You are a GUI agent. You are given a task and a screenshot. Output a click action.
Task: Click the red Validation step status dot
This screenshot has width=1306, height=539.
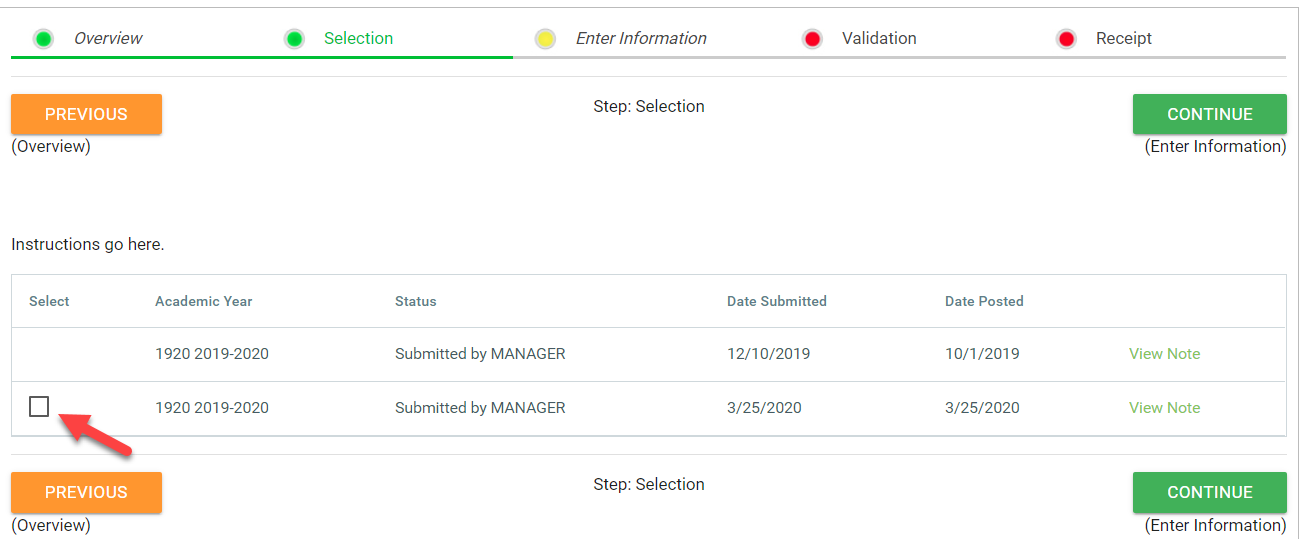coord(812,39)
